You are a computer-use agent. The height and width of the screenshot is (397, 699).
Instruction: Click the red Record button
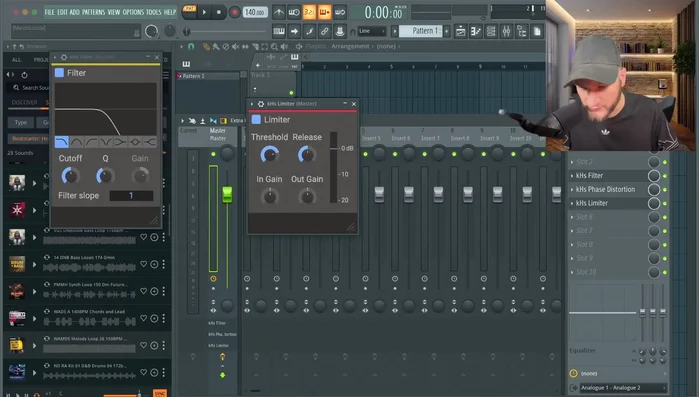tap(234, 12)
